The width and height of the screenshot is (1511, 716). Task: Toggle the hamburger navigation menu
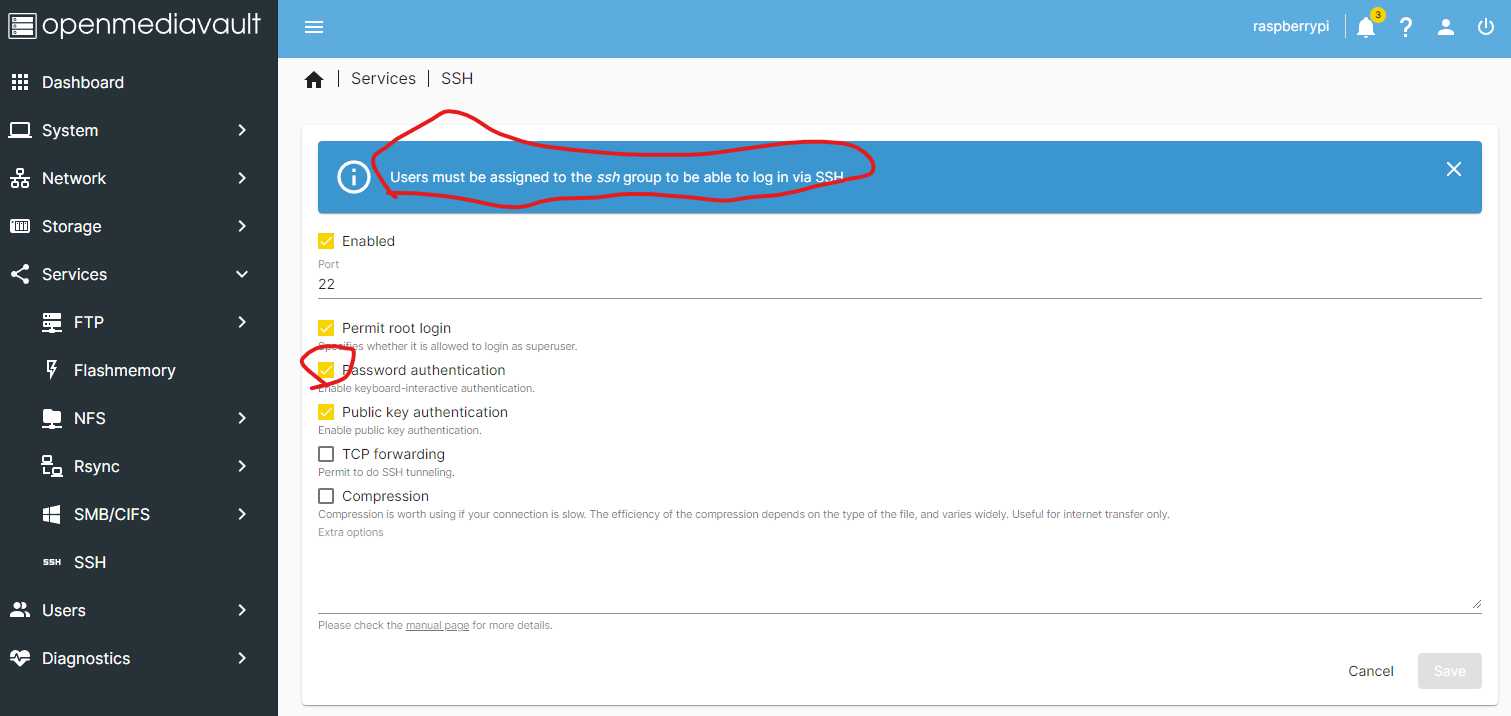tap(314, 27)
